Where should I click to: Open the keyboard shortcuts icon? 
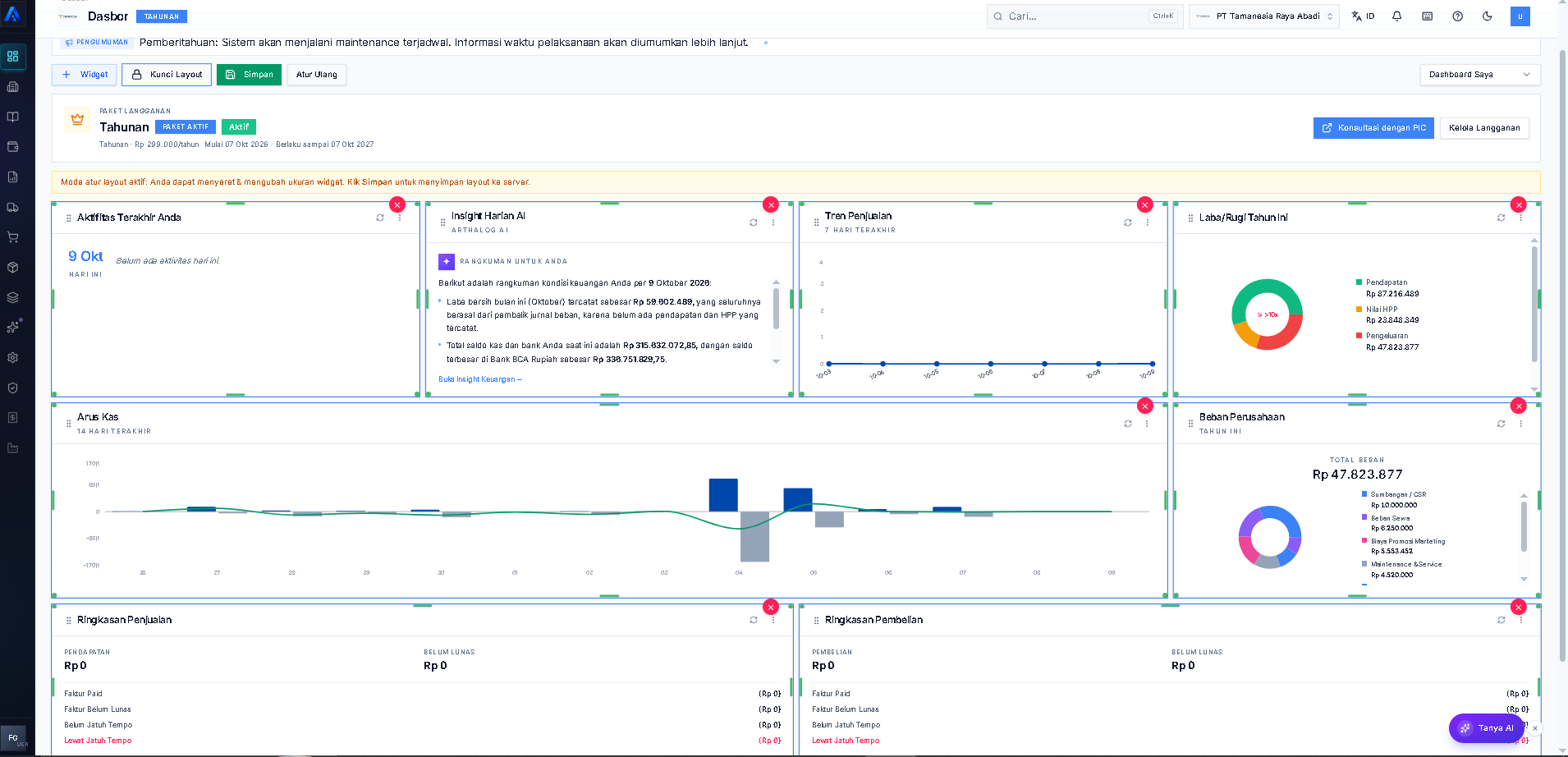point(1427,16)
